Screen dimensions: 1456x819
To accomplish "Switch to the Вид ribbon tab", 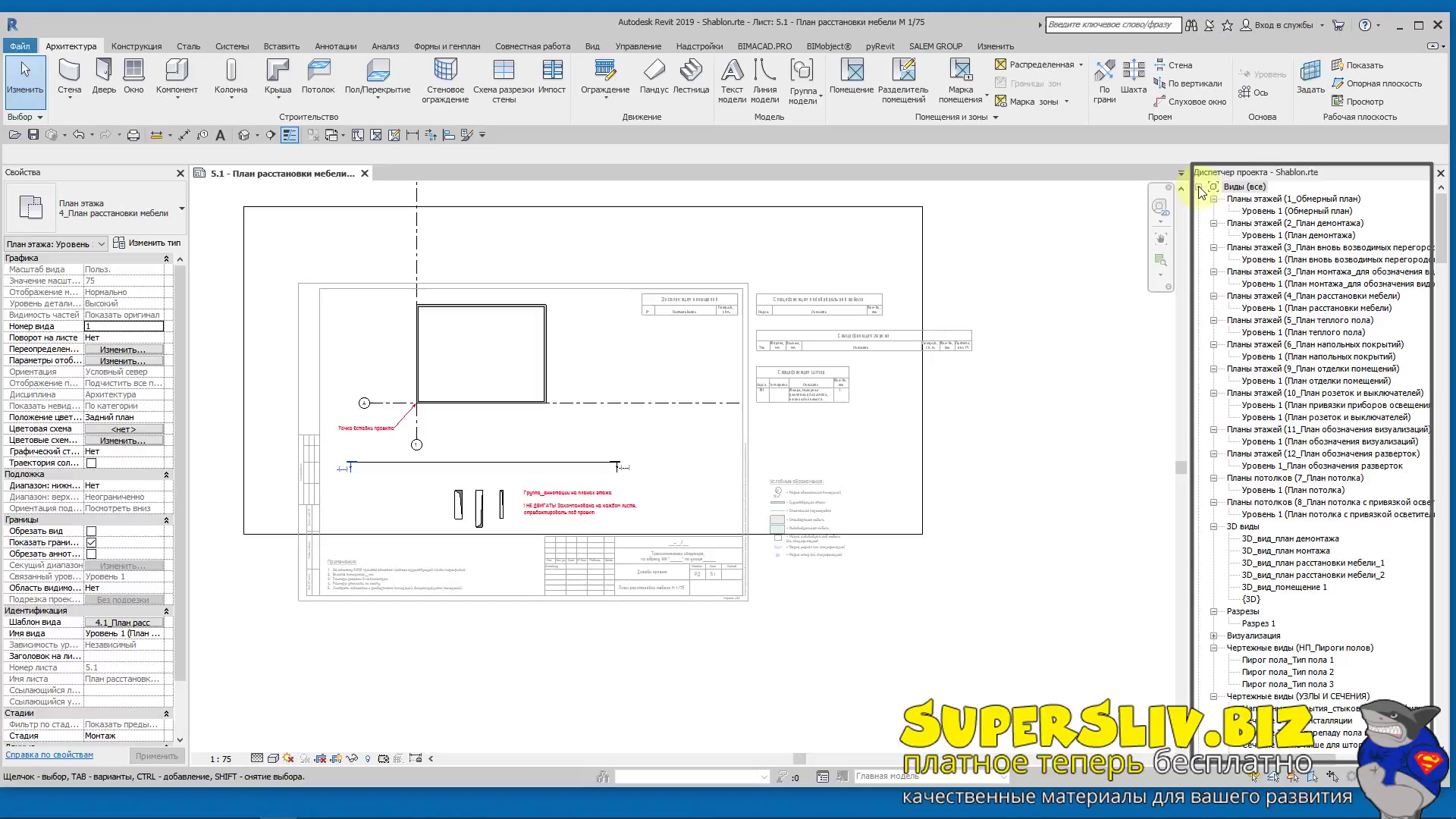I will tap(591, 46).
